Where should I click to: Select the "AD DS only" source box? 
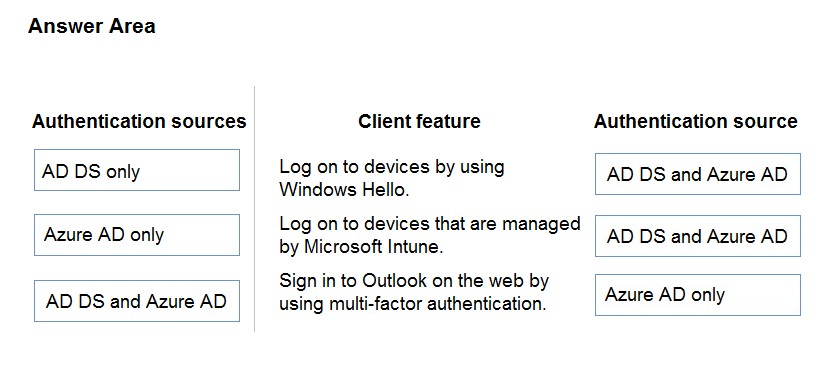pos(137,170)
